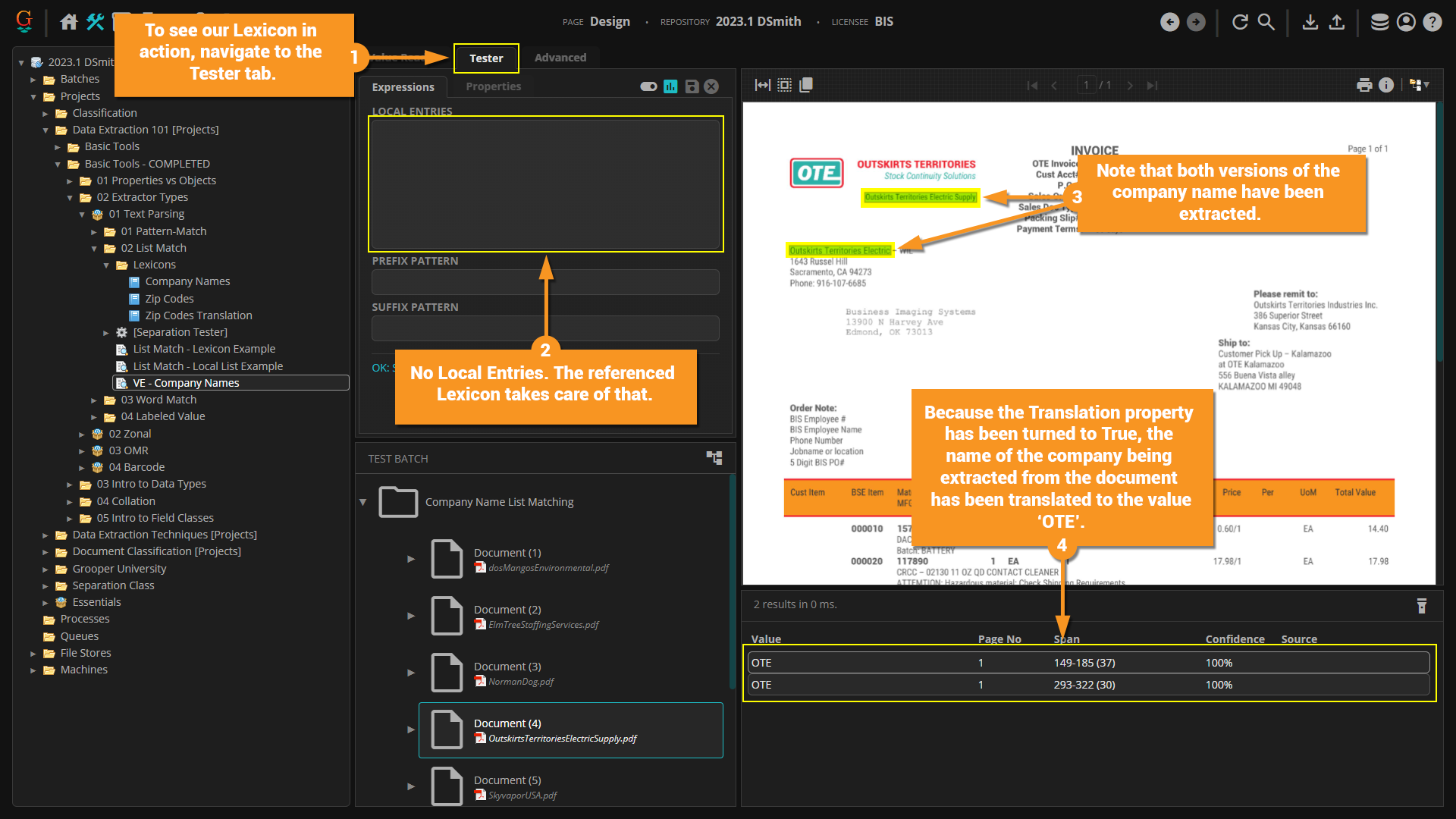Toggle the teal chart button in Expressions toolbar
This screenshot has height=819, width=1456.
point(670,86)
